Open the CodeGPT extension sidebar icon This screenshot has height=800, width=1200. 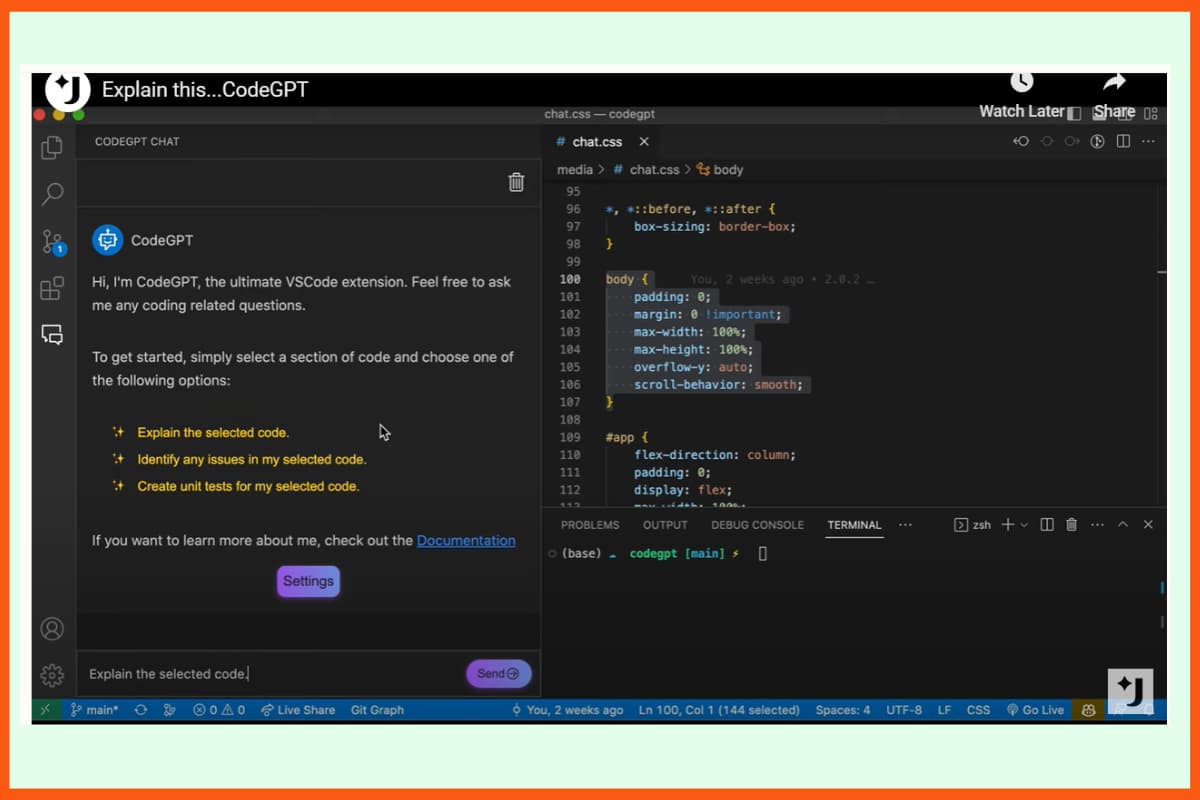tap(53, 334)
